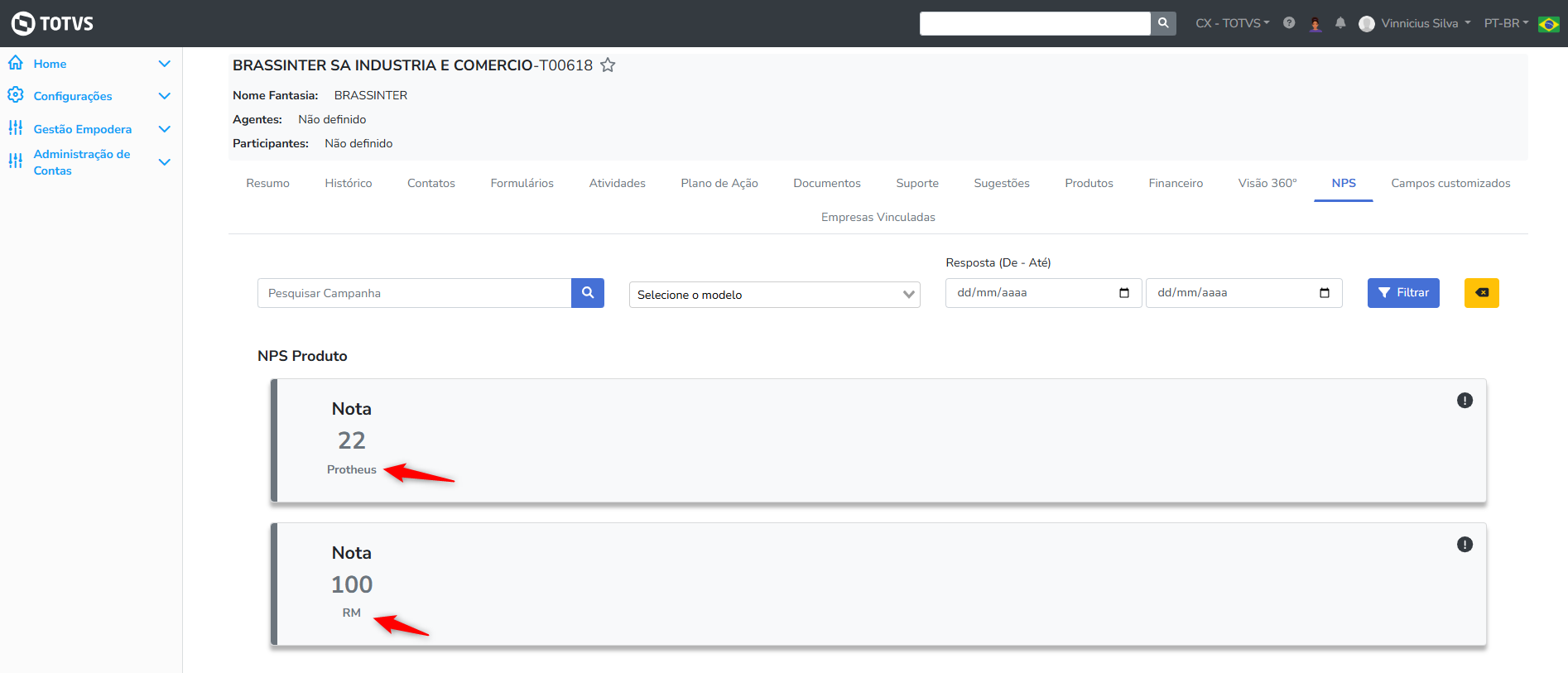1568x673 pixels.
Task: Open the Contatos tab
Action: click(431, 183)
